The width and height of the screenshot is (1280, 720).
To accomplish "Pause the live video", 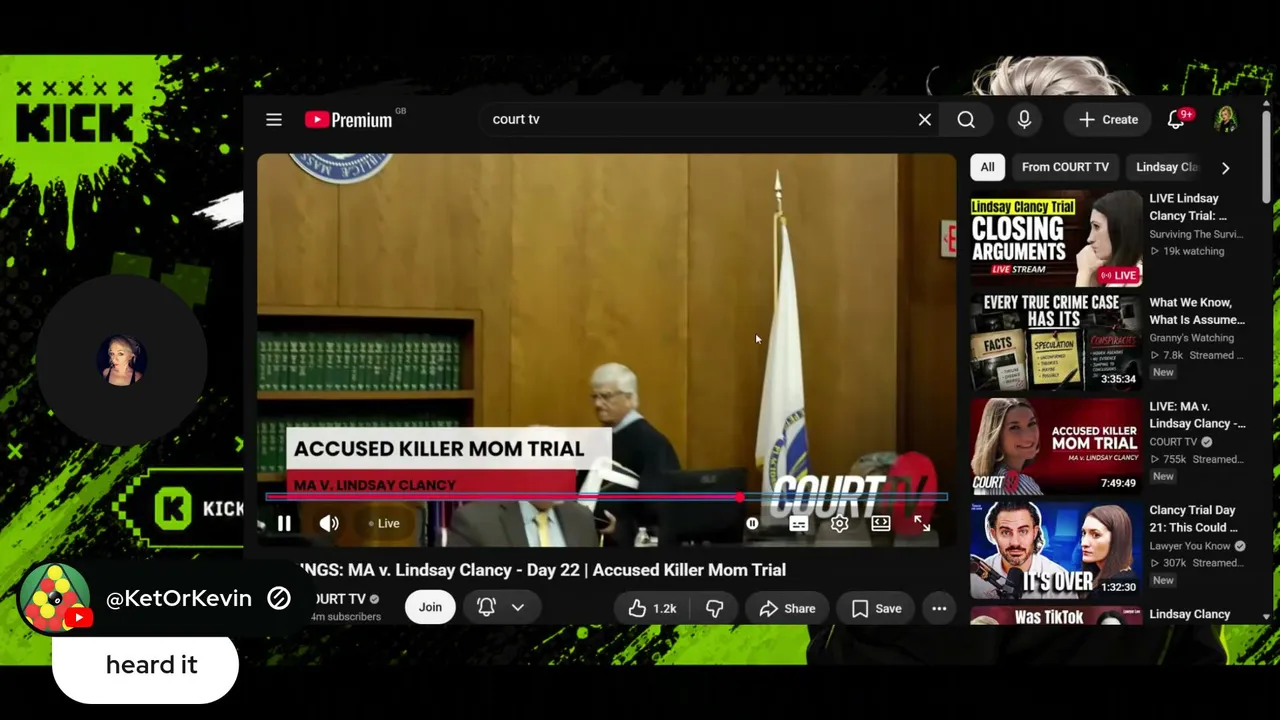I will click(x=284, y=523).
